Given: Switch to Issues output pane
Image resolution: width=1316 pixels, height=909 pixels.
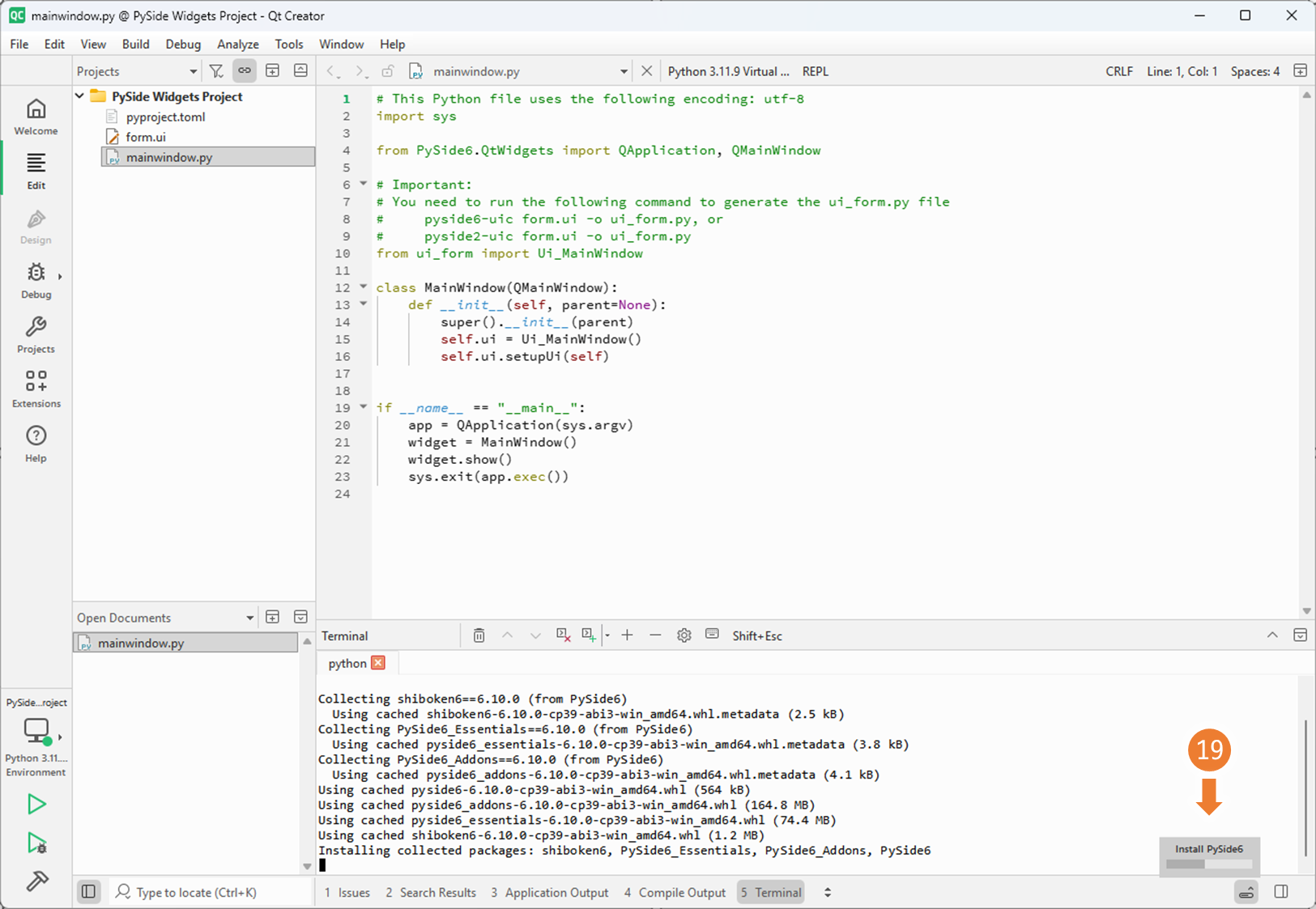Looking at the screenshot, I should [x=347, y=892].
